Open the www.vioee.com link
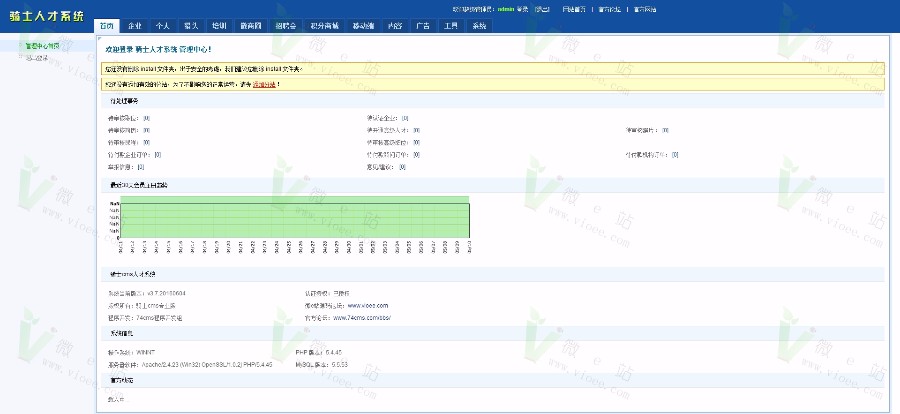 pos(368,305)
